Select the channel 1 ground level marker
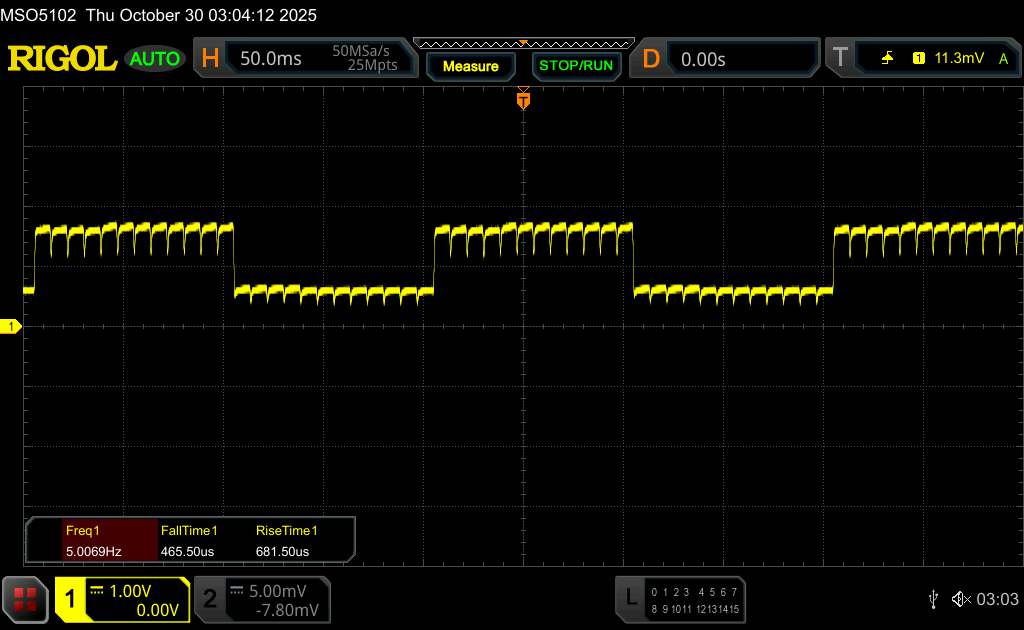The width and height of the screenshot is (1024, 630). [12, 327]
